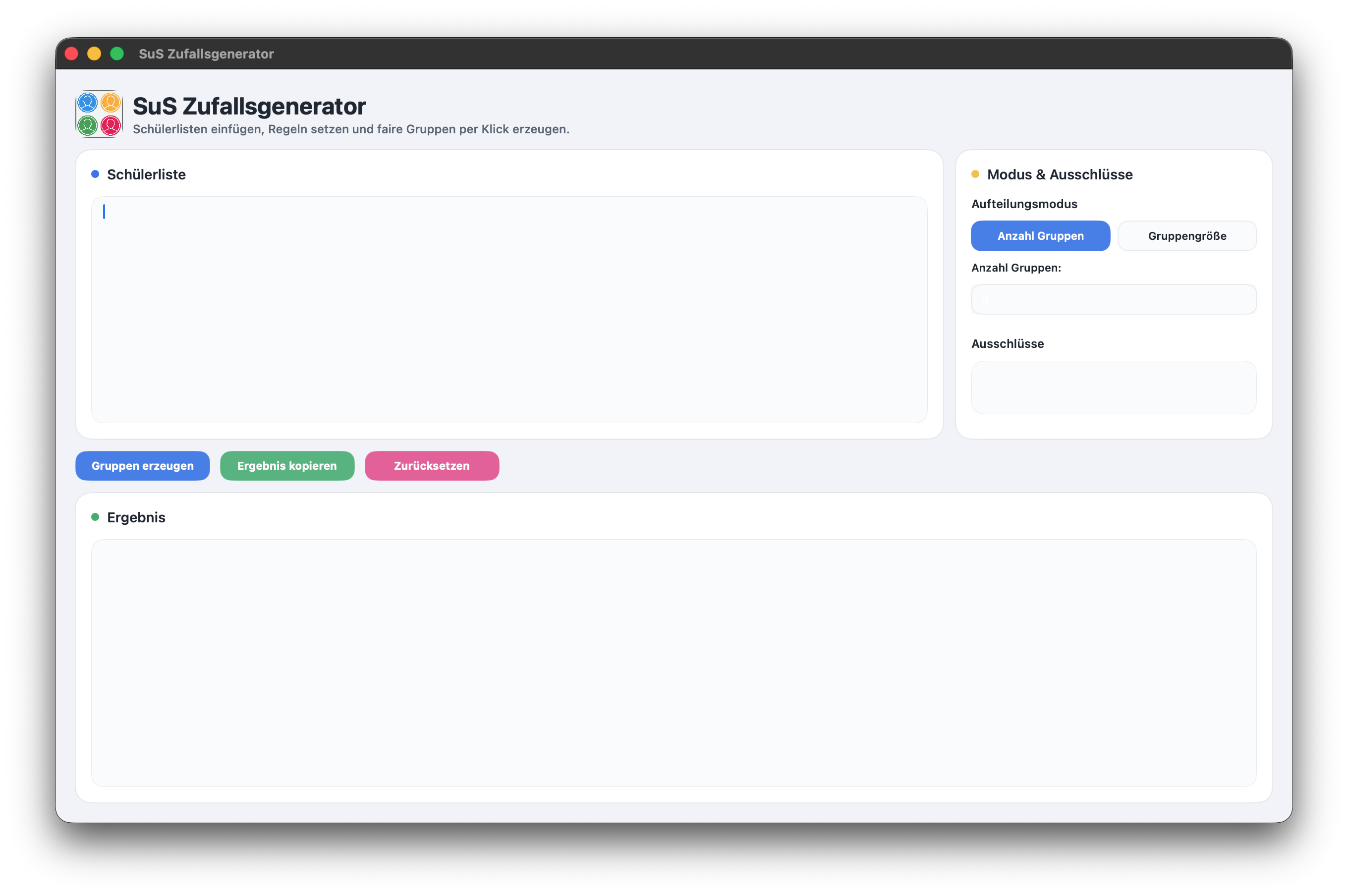The height and width of the screenshot is (896, 1348).
Task: Click the orange person in the logo
Action: point(111,103)
